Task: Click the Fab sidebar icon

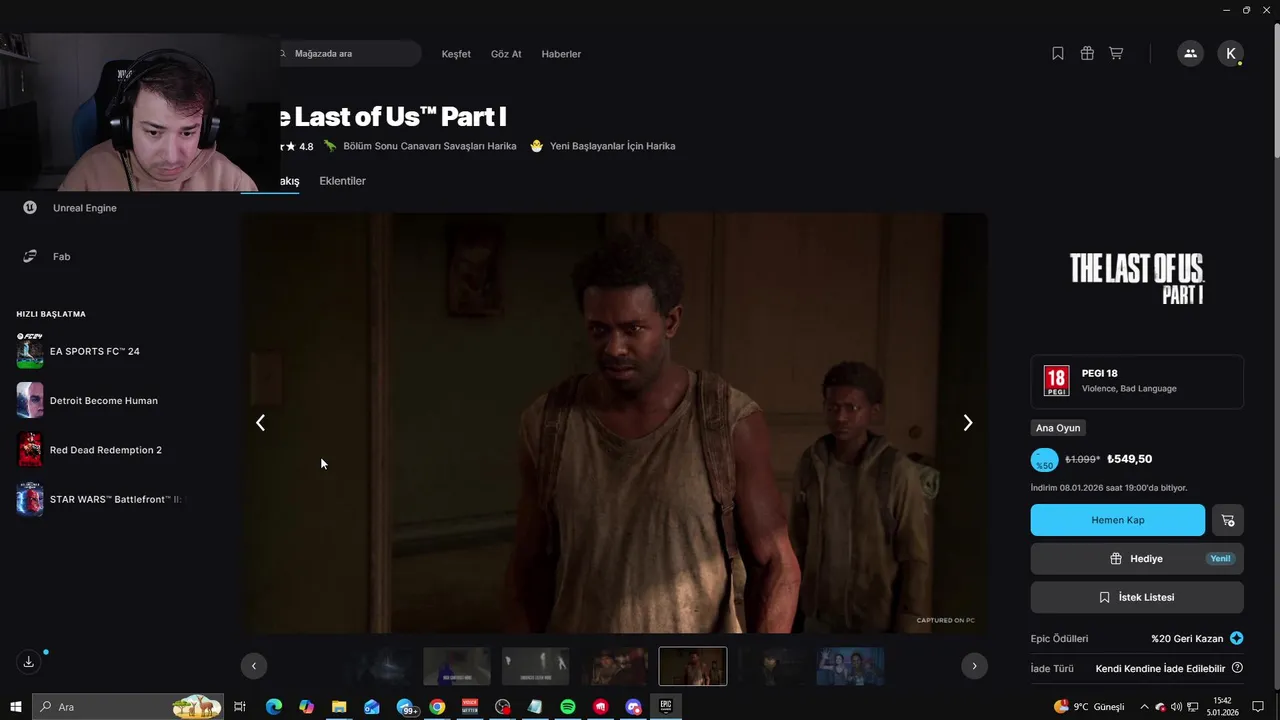Action: pos(30,257)
